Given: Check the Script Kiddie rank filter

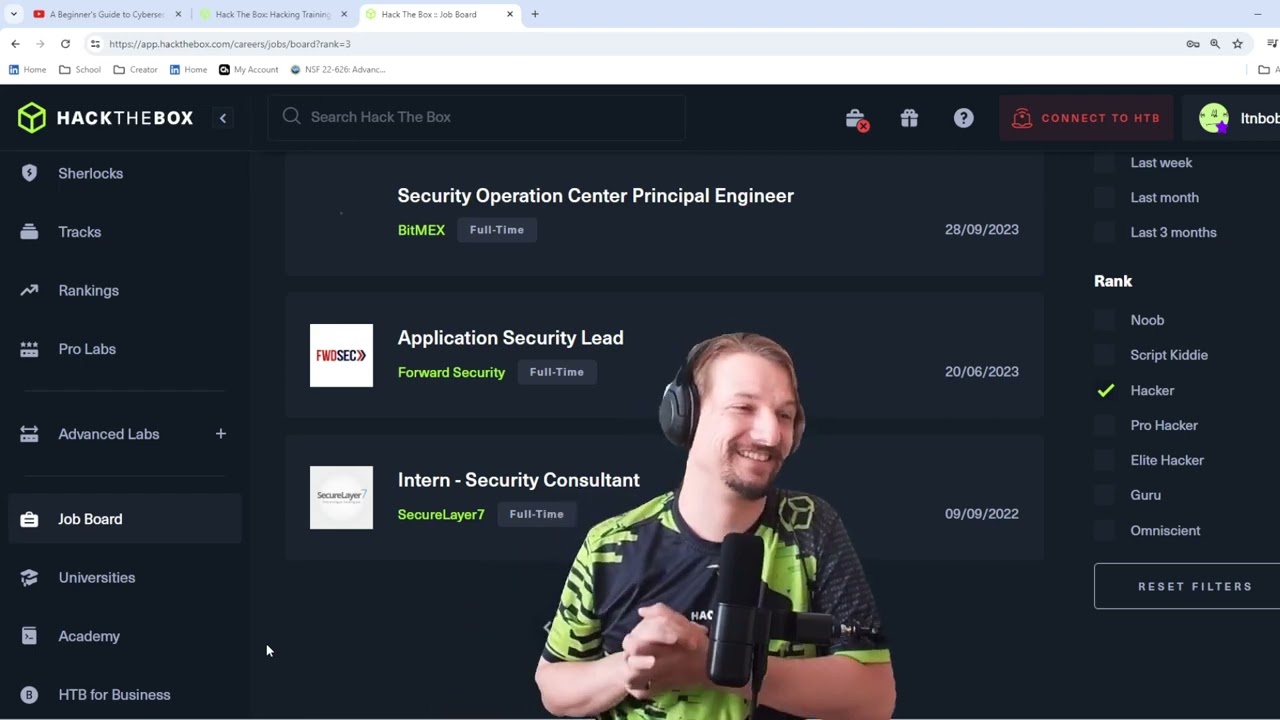Looking at the screenshot, I should [x=1104, y=355].
